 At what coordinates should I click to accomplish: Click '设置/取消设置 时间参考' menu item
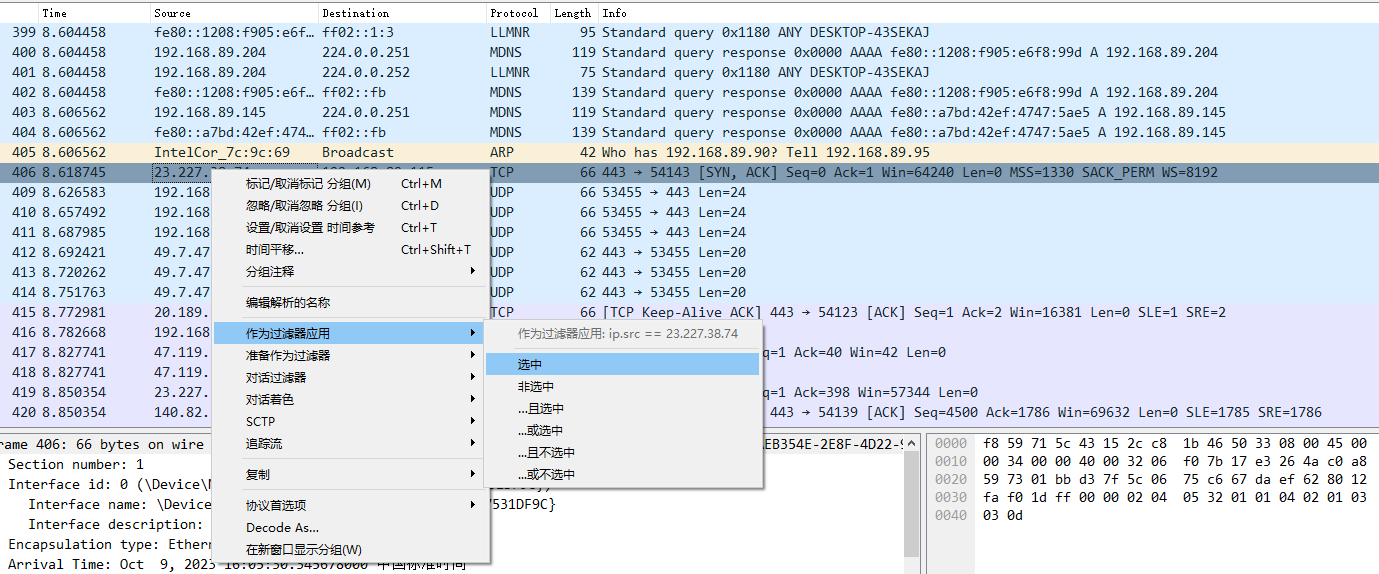(310, 228)
